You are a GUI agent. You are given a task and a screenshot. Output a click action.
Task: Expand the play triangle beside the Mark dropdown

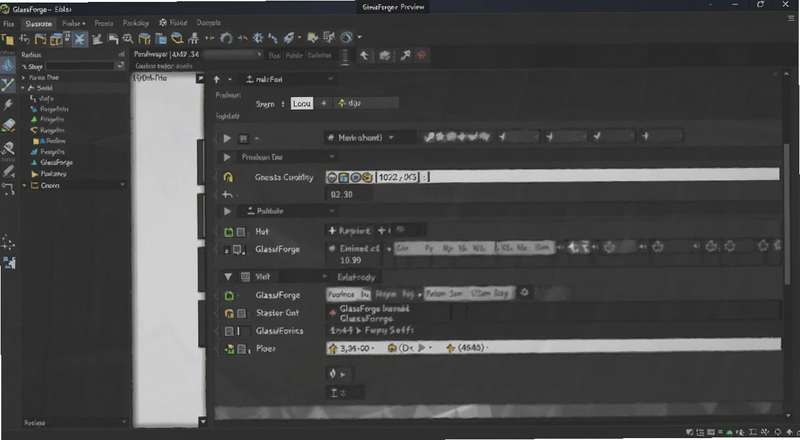[x=227, y=138]
